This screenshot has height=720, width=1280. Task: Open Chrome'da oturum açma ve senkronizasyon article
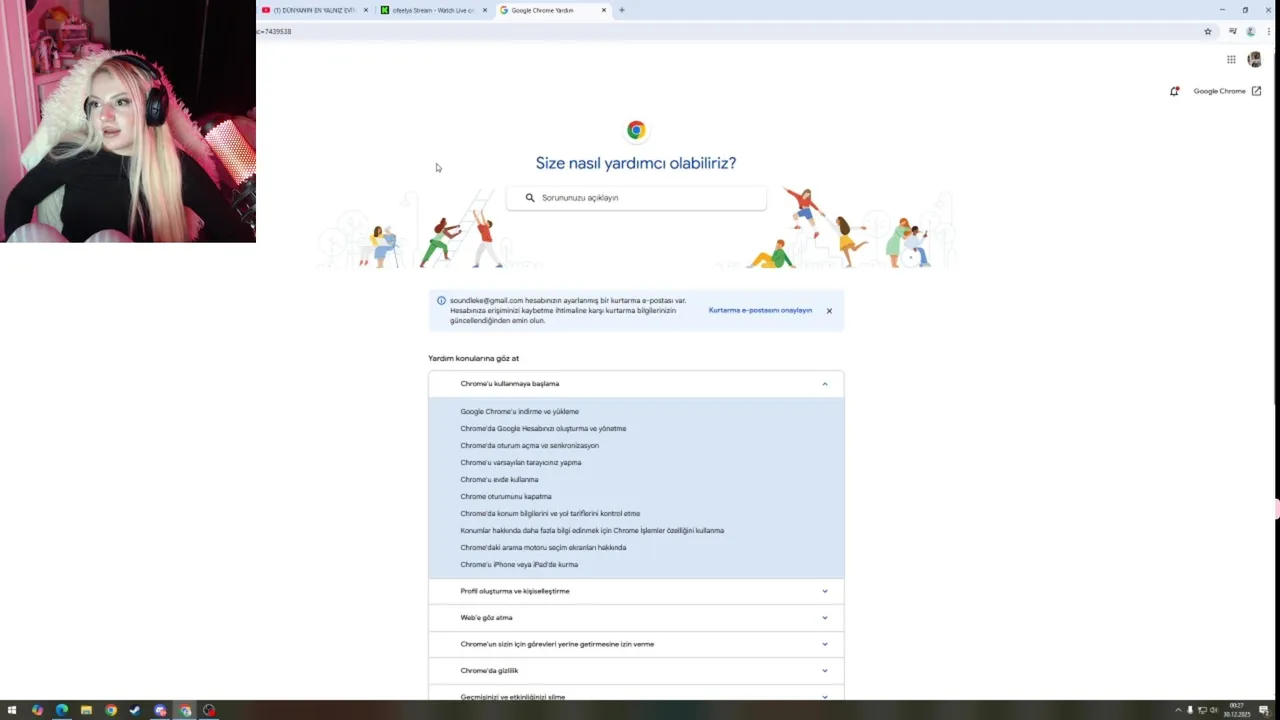529,446
